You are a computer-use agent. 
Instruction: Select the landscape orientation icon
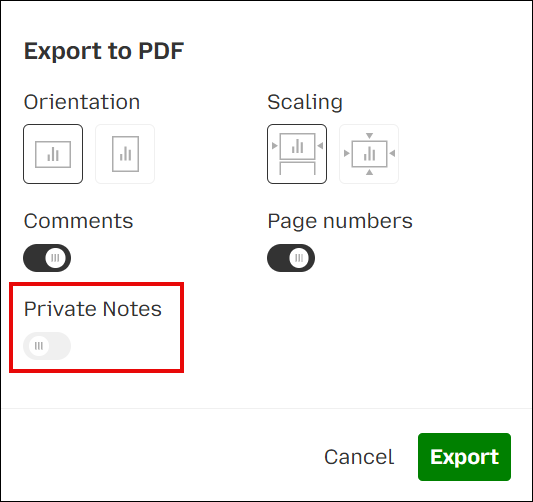tap(53, 154)
